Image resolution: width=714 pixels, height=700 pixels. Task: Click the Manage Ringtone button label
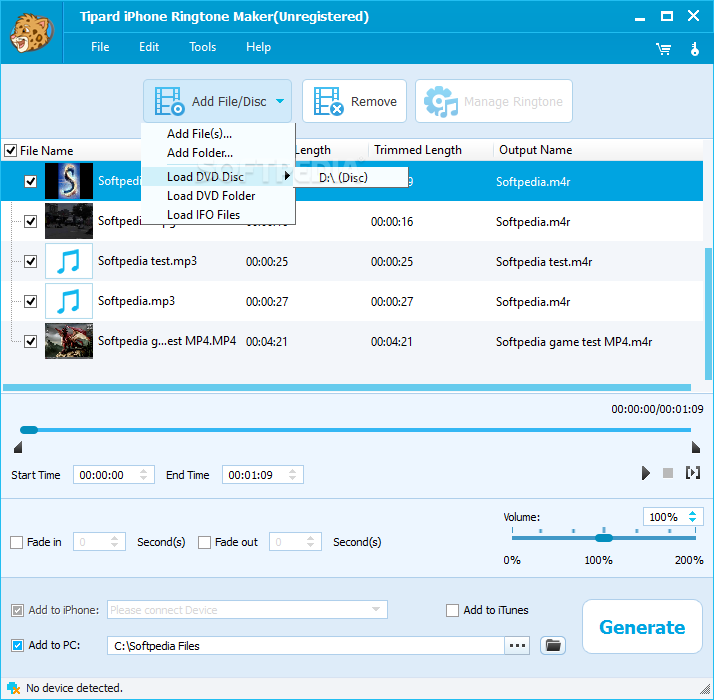click(x=513, y=102)
